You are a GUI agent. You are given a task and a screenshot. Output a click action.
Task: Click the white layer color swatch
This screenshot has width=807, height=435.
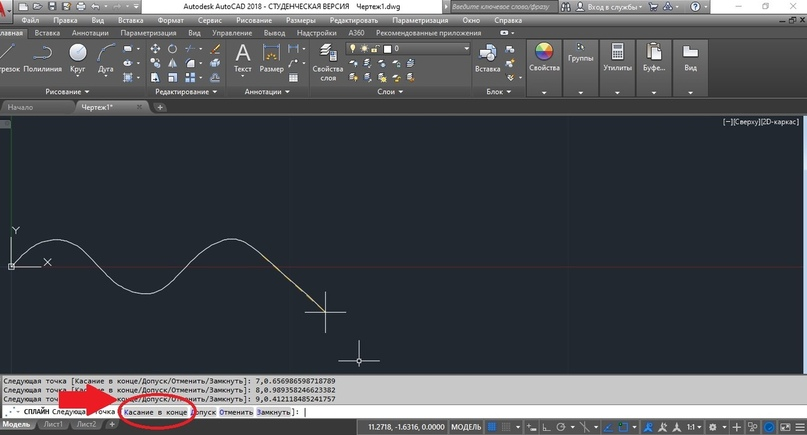[387, 49]
